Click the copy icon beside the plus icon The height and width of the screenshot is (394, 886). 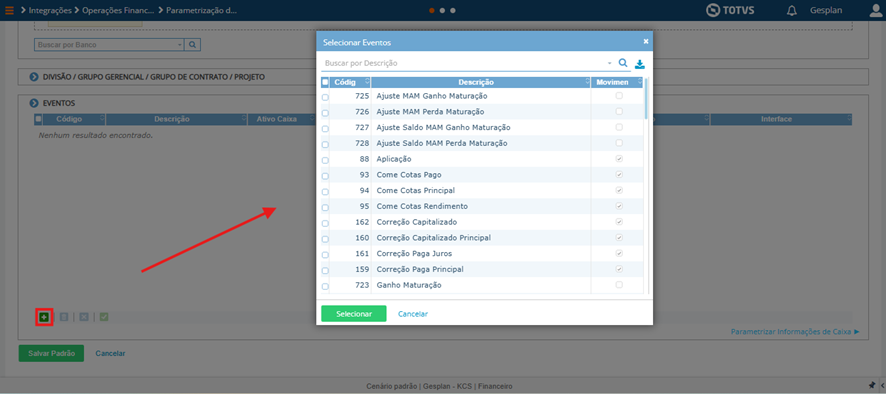64,317
